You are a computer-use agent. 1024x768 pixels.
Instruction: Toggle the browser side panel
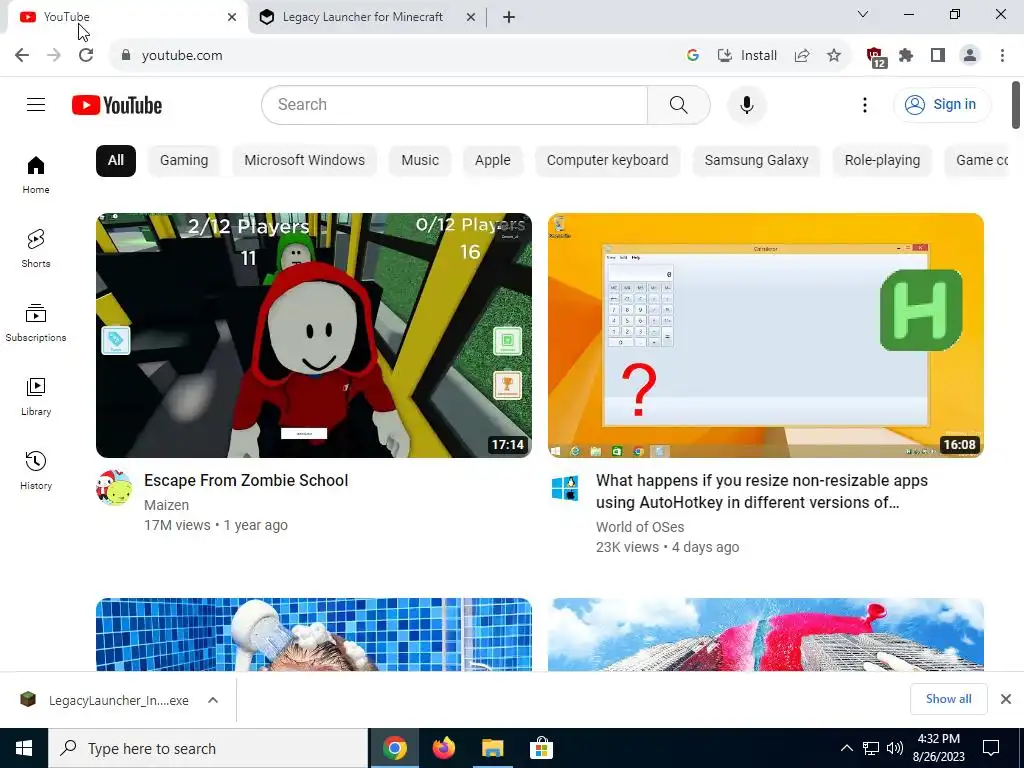938,56
